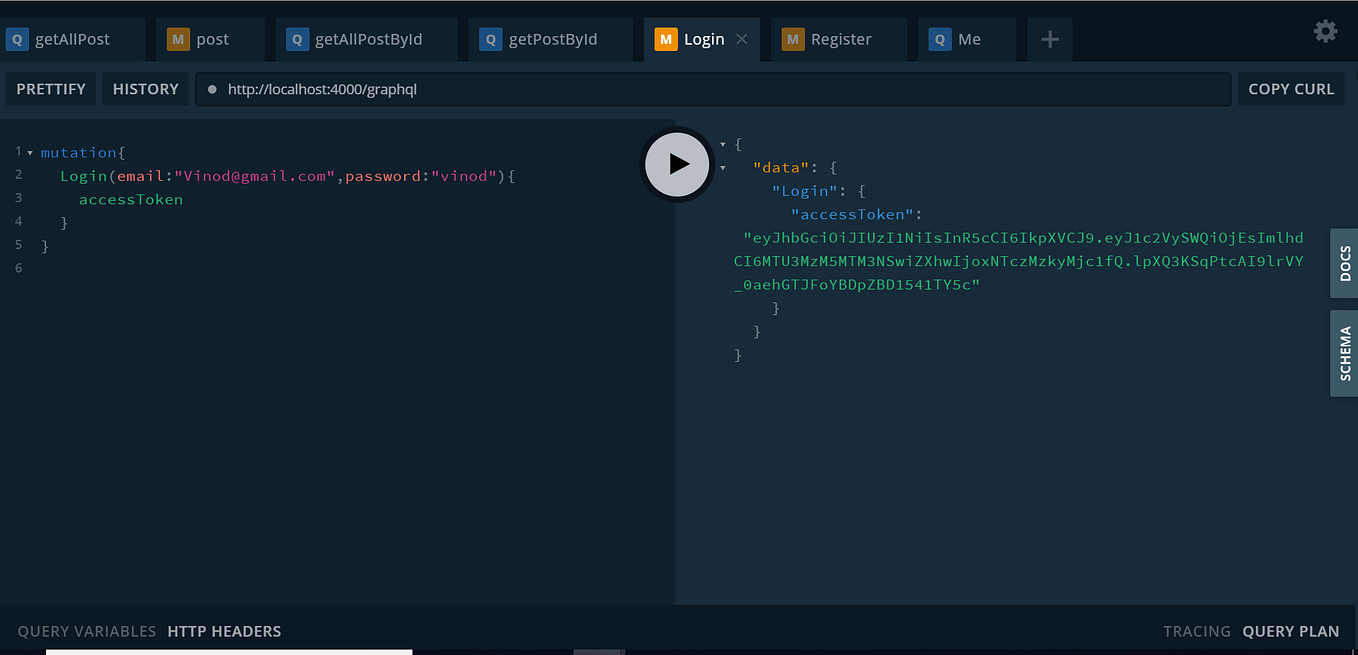
Task: Click the COPY CURL button
Action: tap(1291, 88)
